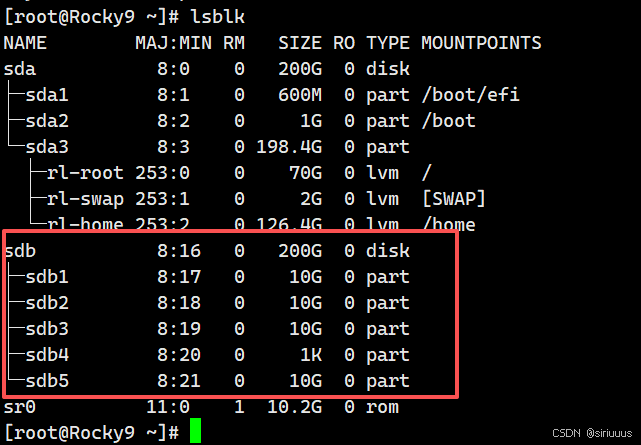Screen dimensions: 641x445
Task: Select the MAJ:MIN column header
Action: pos(173,43)
